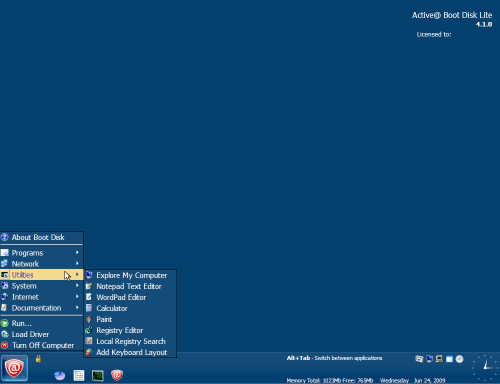Click the analog clock on the taskbar
Viewport: 500px width, 384px height.
click(x=485, y=368)
